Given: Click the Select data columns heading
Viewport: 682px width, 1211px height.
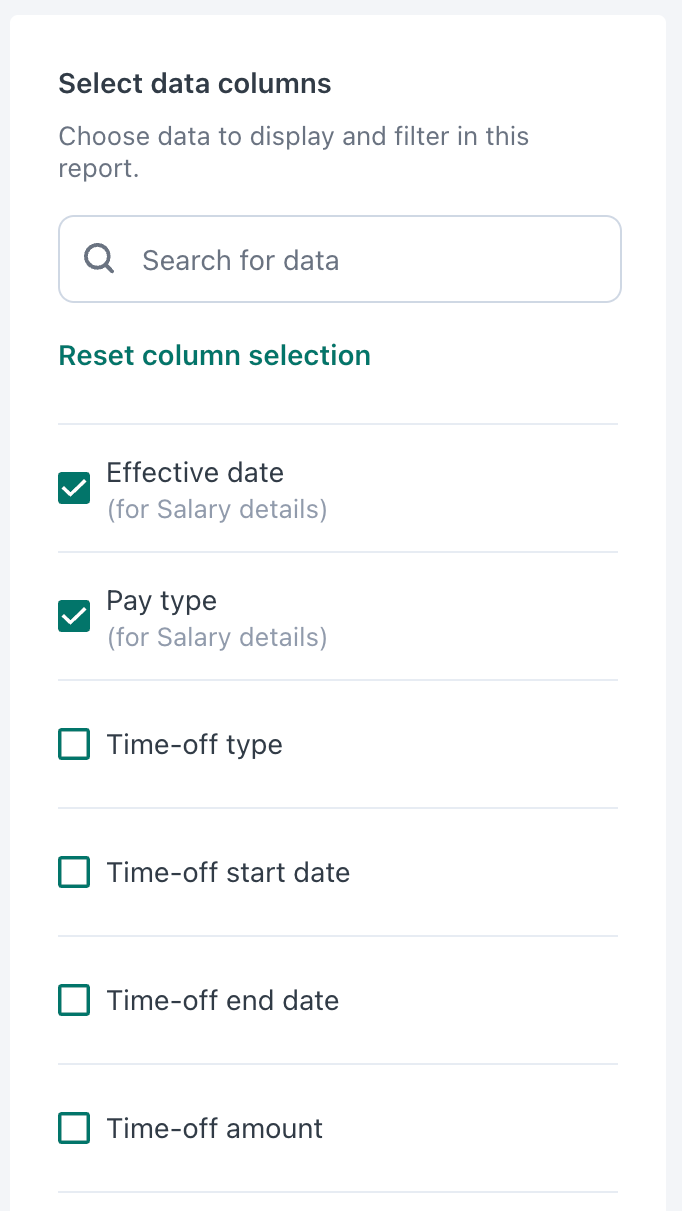Looking at the screenshot, I should (195, 83).
